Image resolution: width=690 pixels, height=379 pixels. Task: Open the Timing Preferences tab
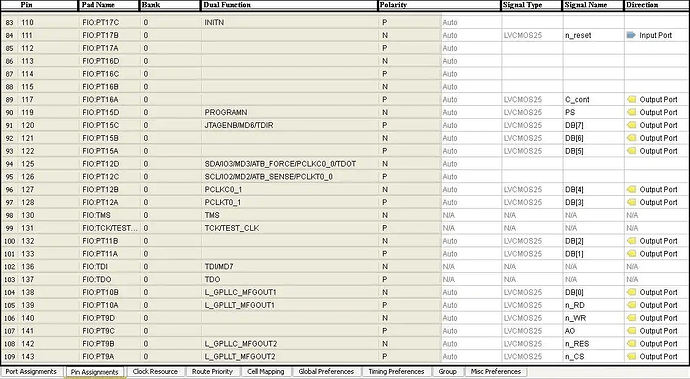point(396,372)
